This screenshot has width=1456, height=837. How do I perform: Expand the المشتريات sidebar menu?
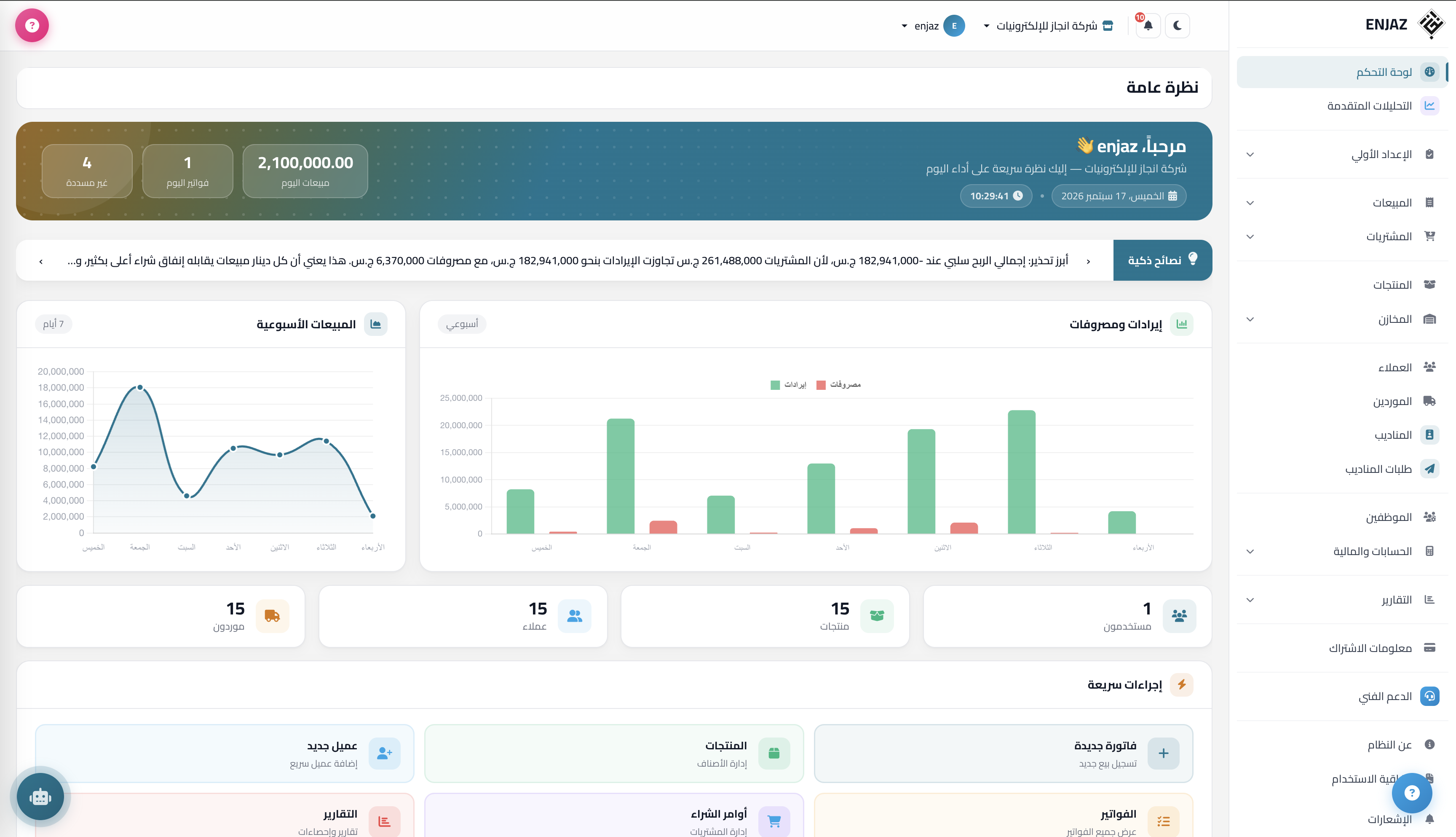coord(1342,236)
